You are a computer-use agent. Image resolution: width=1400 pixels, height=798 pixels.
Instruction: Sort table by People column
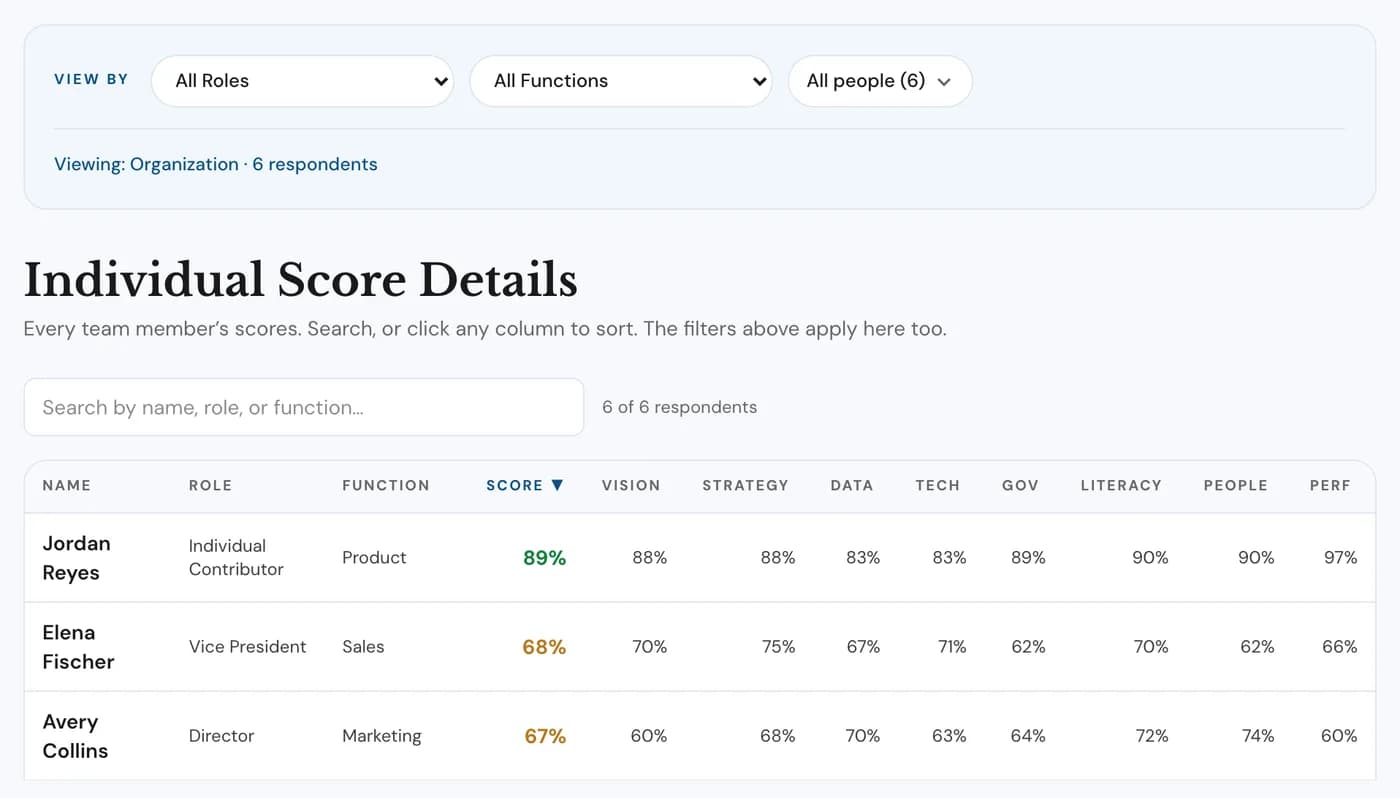coord(1235,485)
